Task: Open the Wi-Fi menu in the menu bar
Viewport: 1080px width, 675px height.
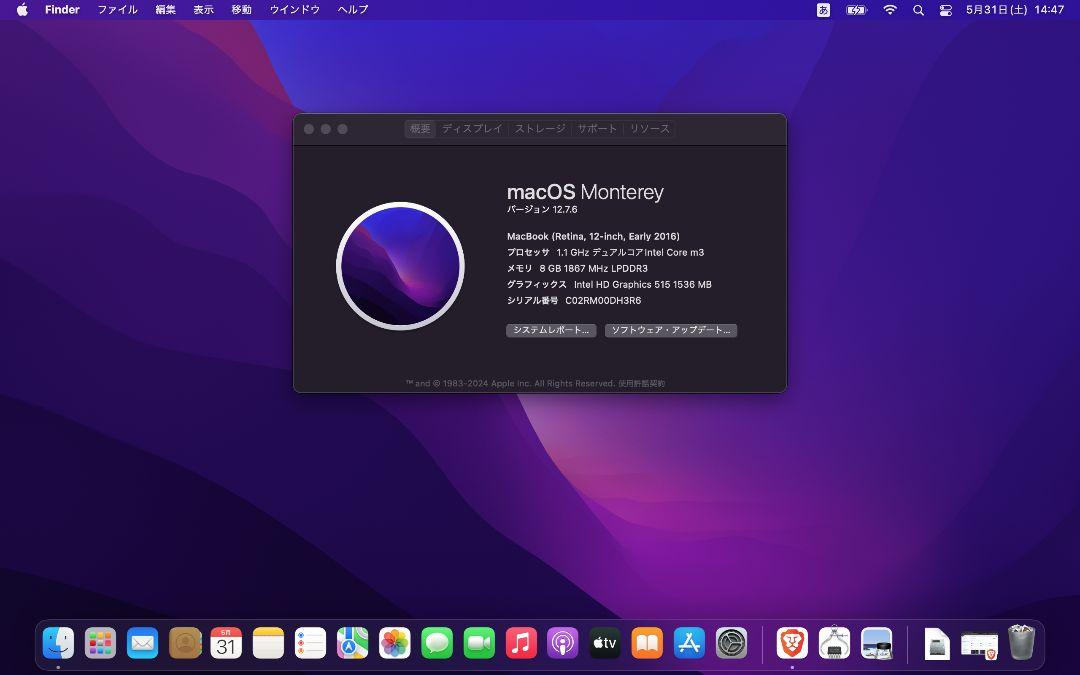Action: point(890,10)
